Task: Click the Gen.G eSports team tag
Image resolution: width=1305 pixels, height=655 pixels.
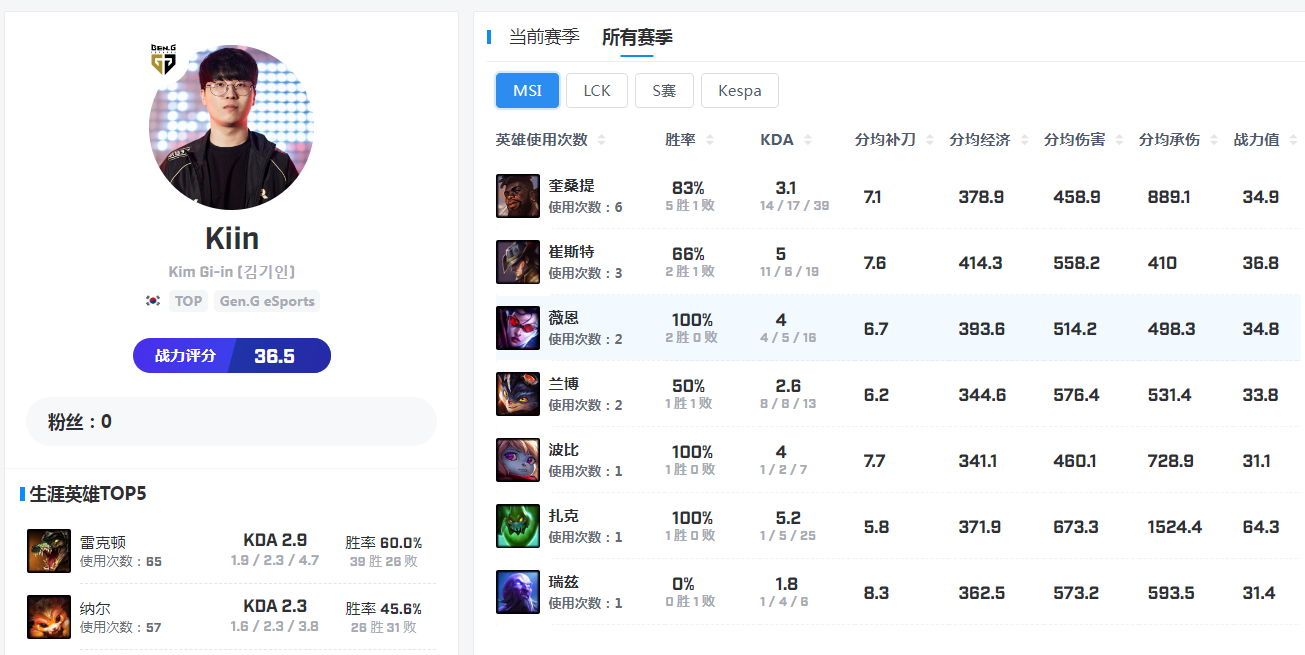Action: (x=267, y=301)
